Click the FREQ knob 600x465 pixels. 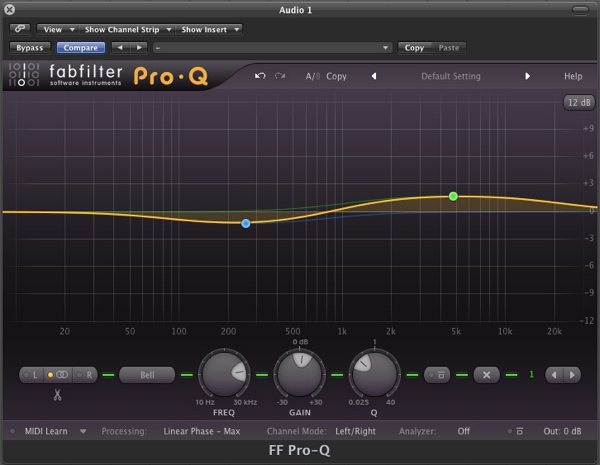point(224,374)
